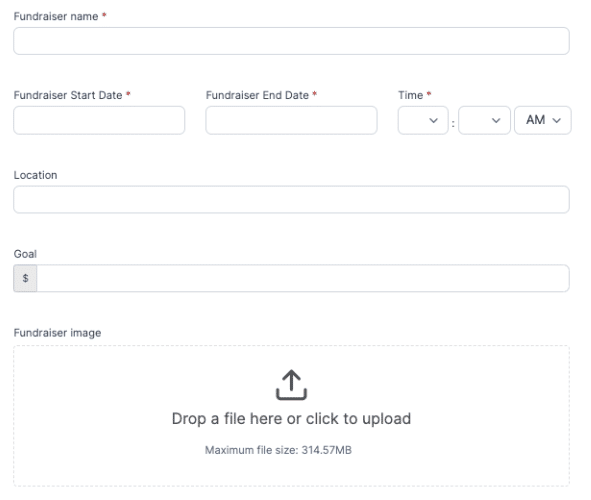
Task: Click the Maximum file size text
Action: point(278,450)
